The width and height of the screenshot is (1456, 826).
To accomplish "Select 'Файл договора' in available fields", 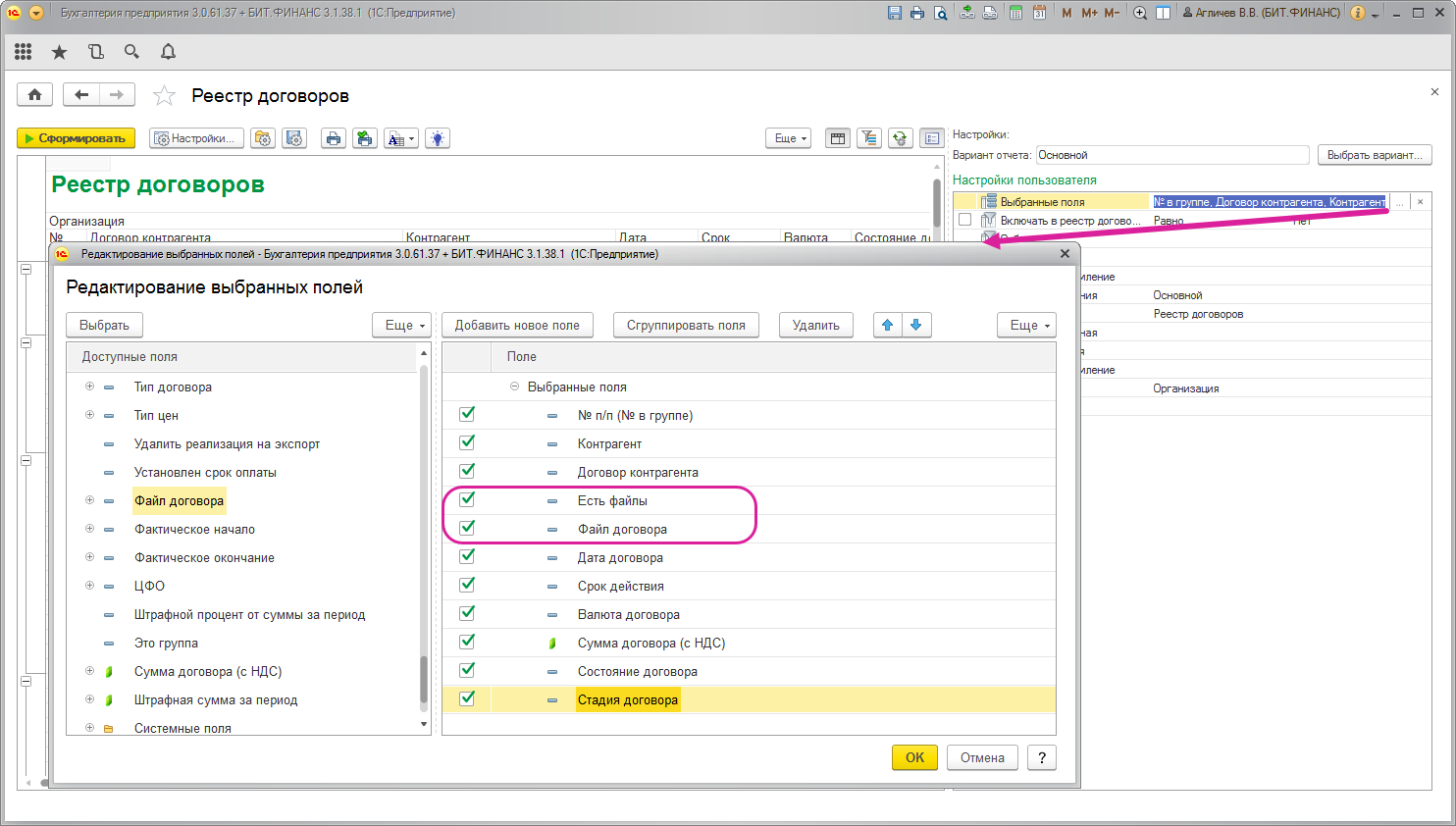I will (180, 500).
